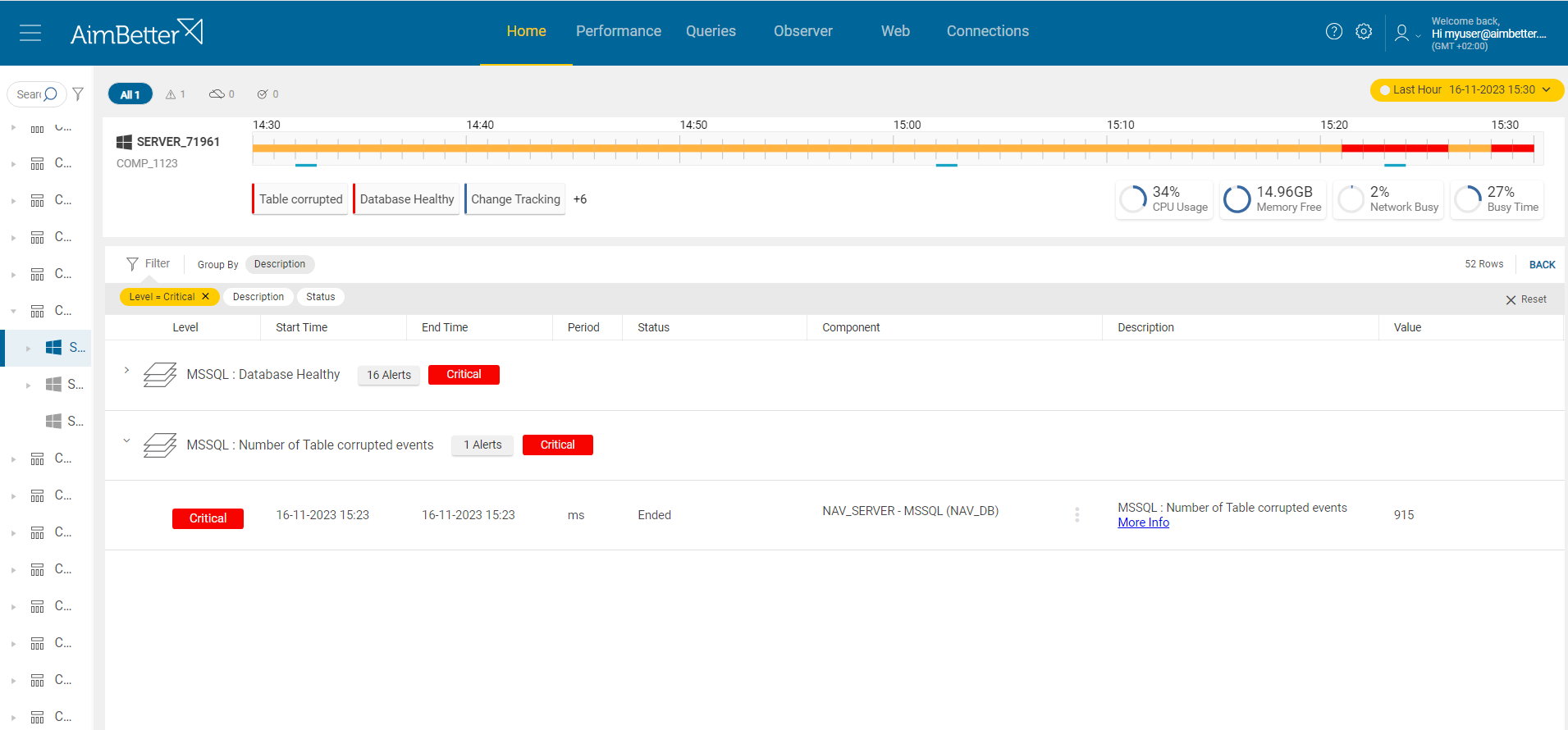Expand the MSSQL Database Healthy group
1568x730 pixels.
click(126, 371)
